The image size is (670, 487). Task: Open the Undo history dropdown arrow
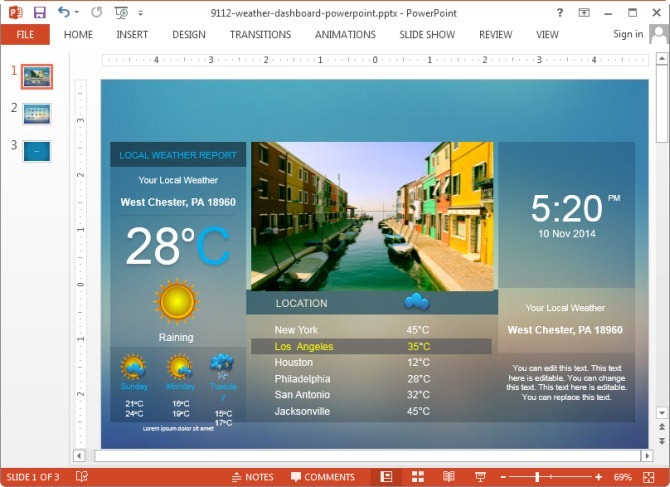(x=77, y=13)
